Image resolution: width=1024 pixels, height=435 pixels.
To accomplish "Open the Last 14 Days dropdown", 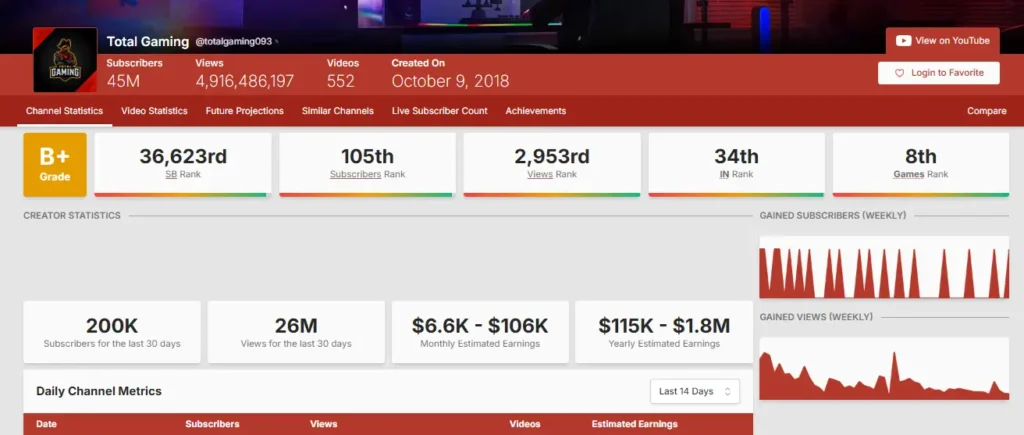I will 695,391.
